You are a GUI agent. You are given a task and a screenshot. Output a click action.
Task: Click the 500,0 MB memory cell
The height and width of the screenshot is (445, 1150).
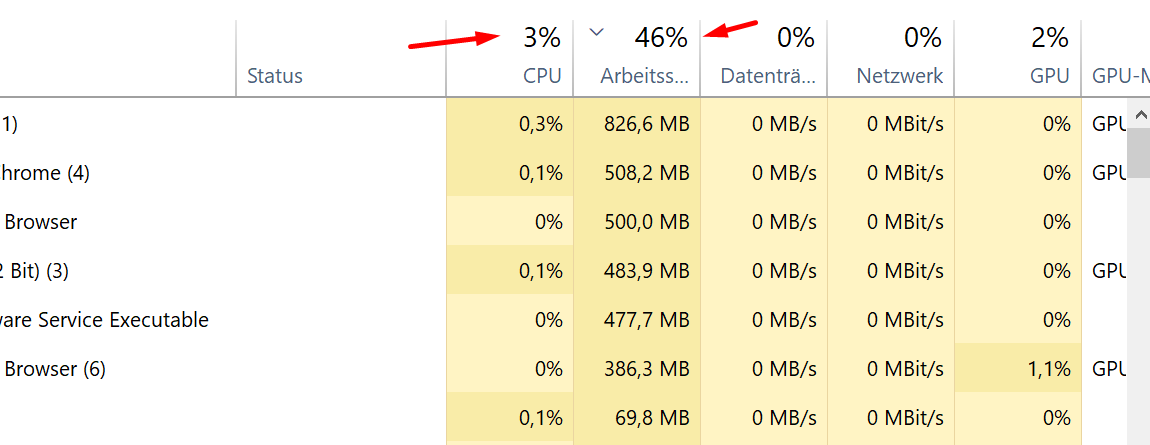click(646, 222)
